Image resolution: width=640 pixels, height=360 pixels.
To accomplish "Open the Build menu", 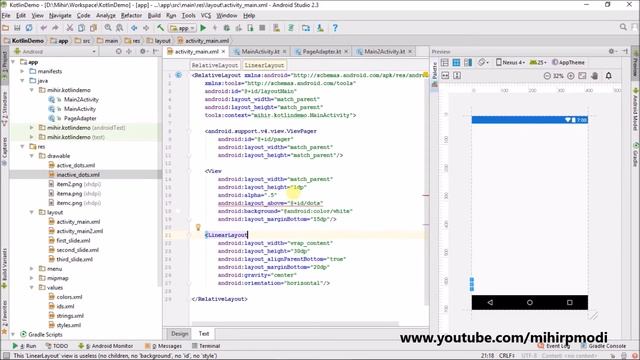I will coord(154,16).
